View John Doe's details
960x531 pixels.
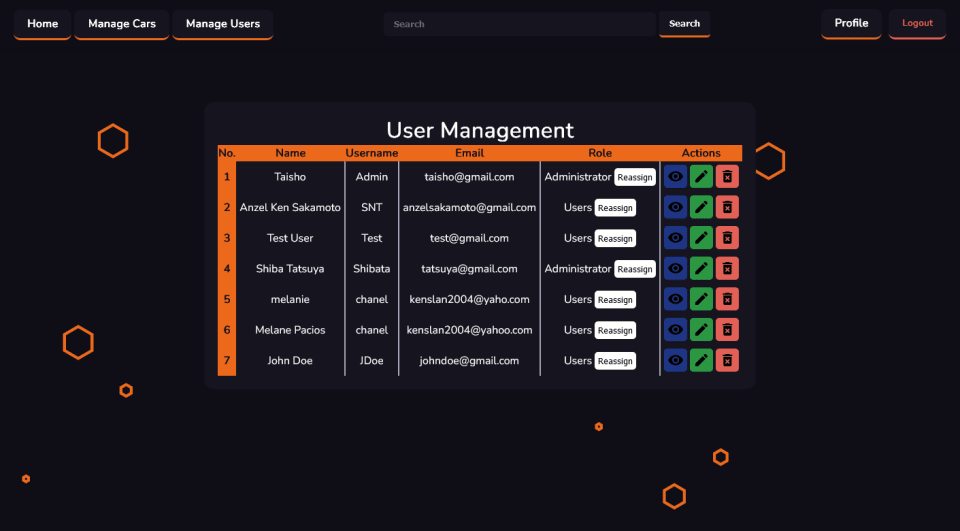pos(675,360)
